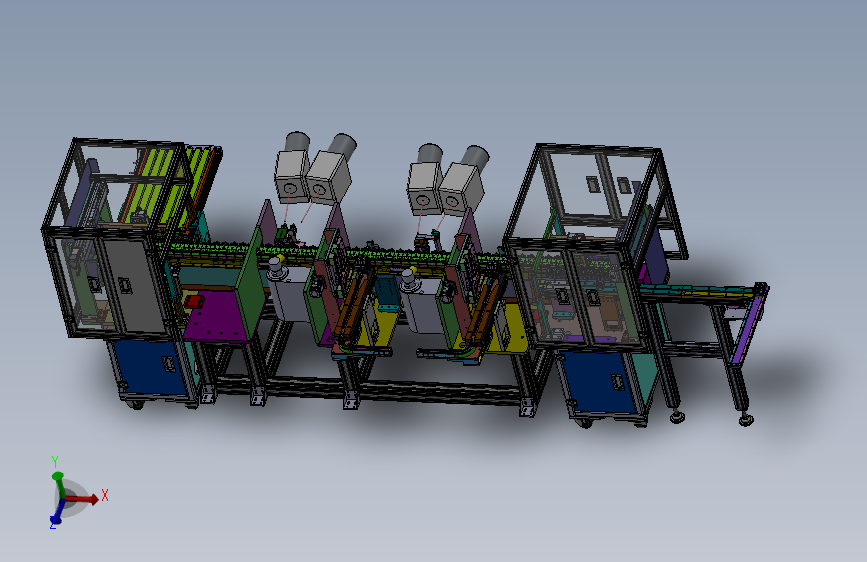
Task: Select the magenta plate beside the left enclosure
Action: click(x=216, y=316)
